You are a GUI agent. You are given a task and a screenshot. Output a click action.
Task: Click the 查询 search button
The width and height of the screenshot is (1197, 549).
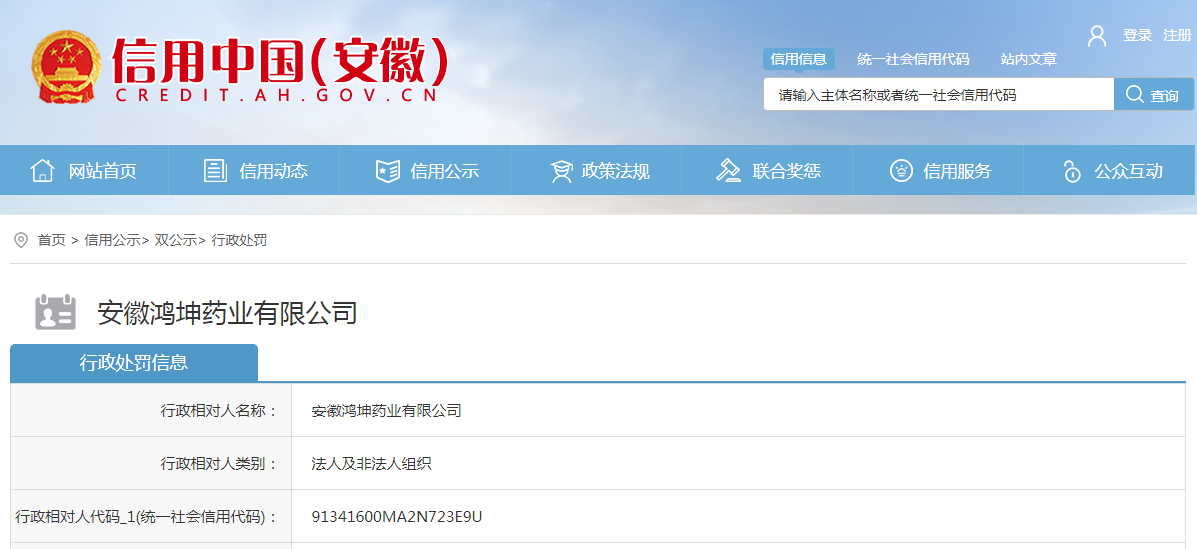pos(1153,95)
